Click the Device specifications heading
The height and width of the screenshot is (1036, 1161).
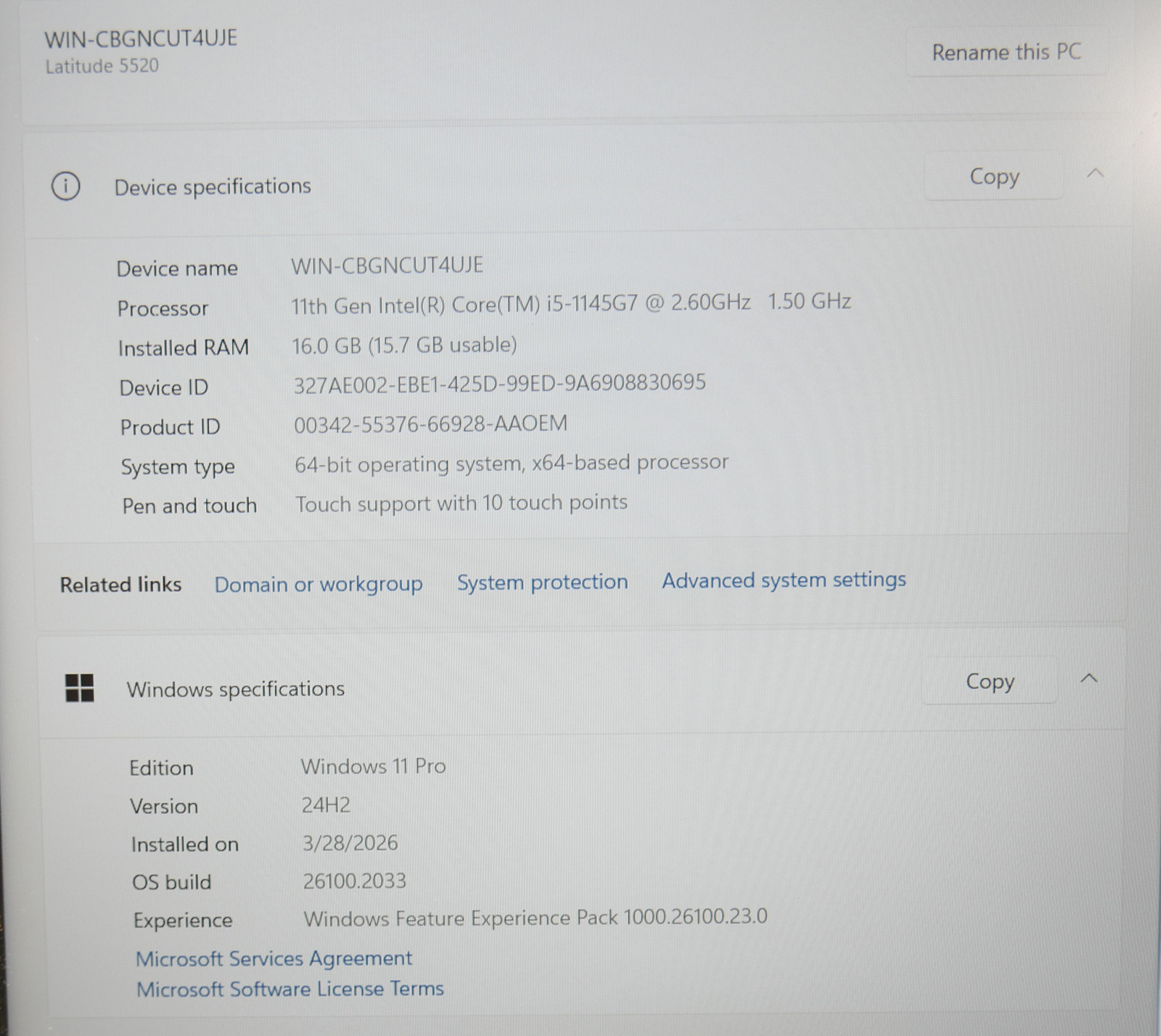(213, 186)
